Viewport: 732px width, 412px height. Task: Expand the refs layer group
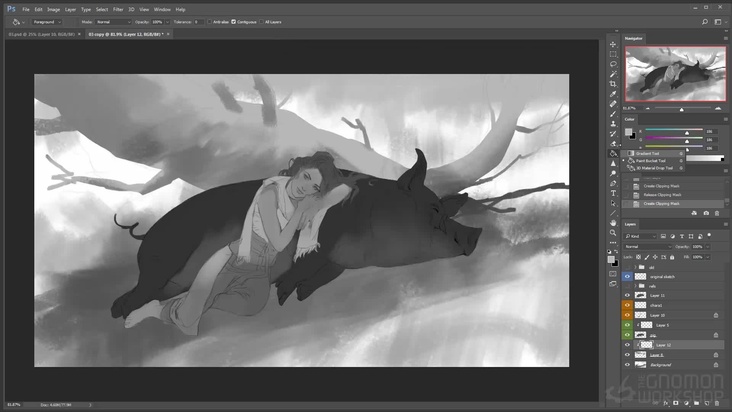click(x=635, y=286)
